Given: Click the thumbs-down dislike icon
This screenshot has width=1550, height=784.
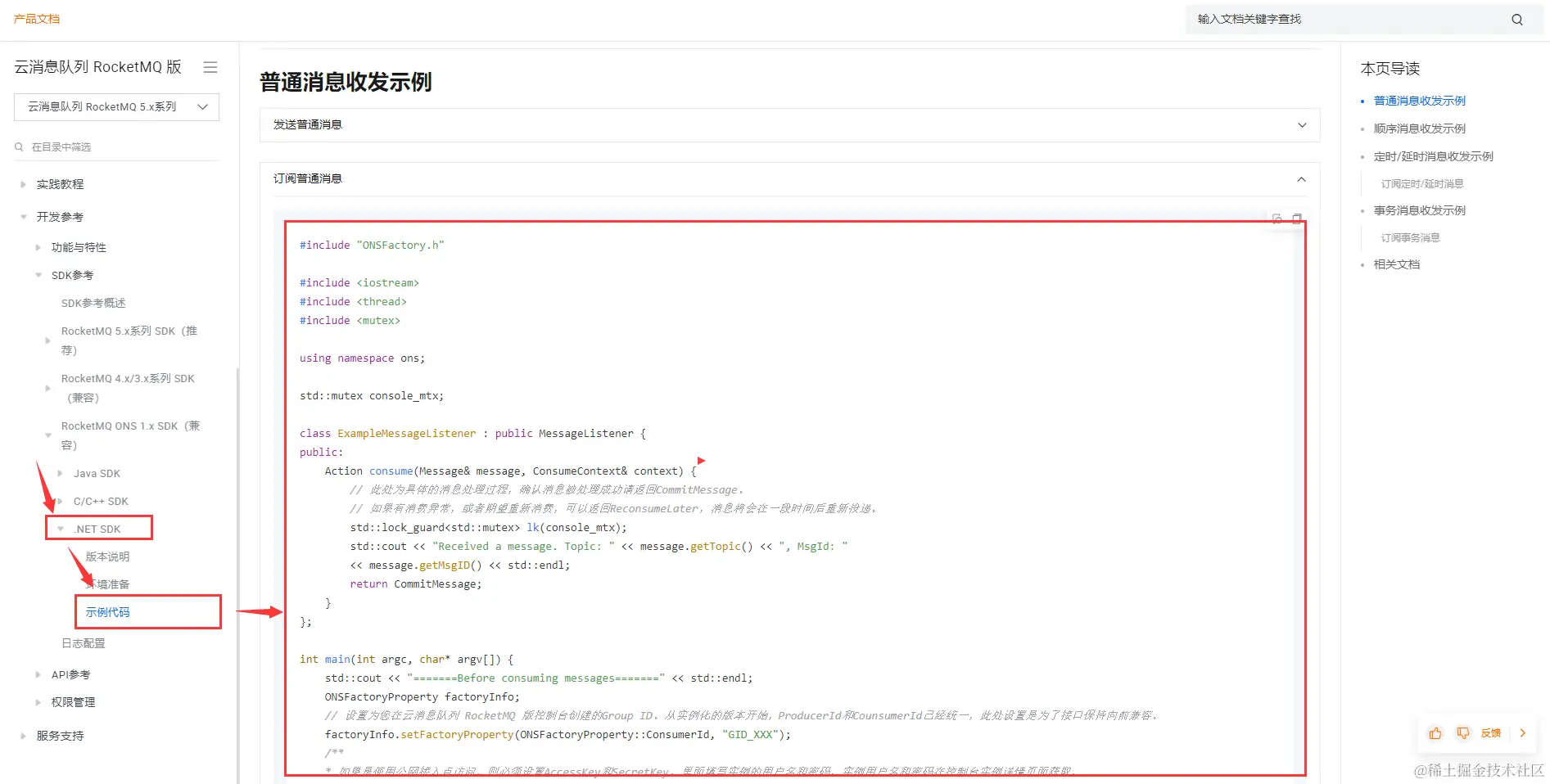Looking at the screenshot, I should point(1462,733).
